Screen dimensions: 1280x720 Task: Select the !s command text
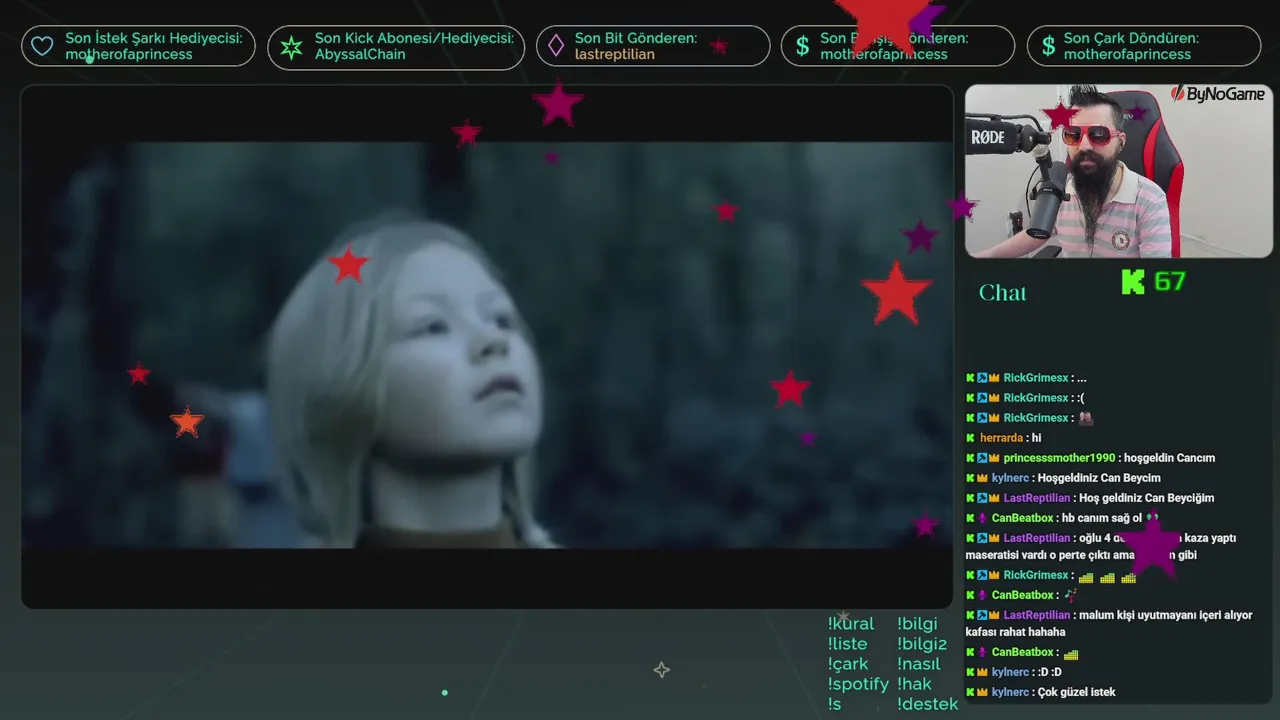coord(835,704)
